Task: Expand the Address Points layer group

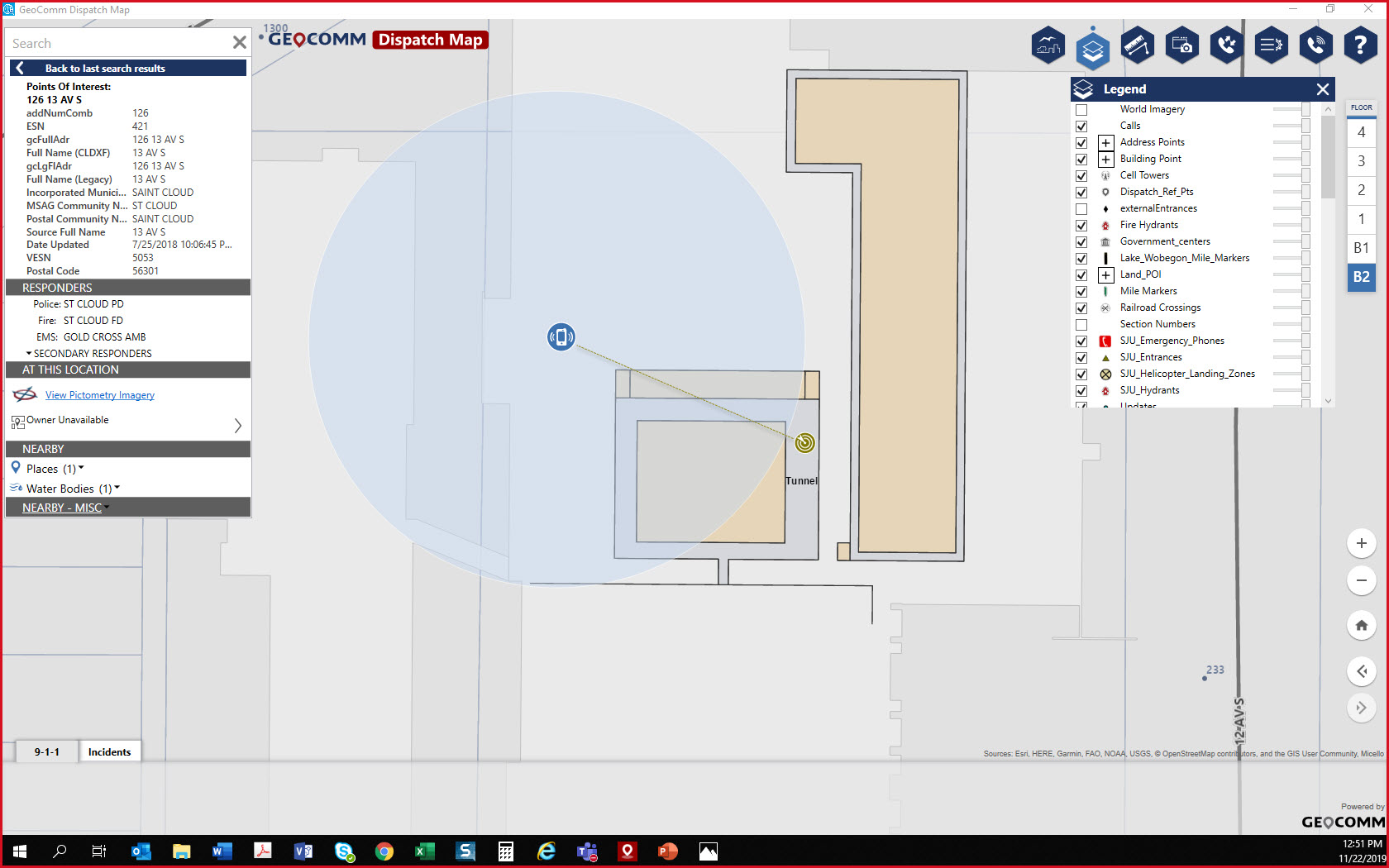Action: (x=1105, y=142)
